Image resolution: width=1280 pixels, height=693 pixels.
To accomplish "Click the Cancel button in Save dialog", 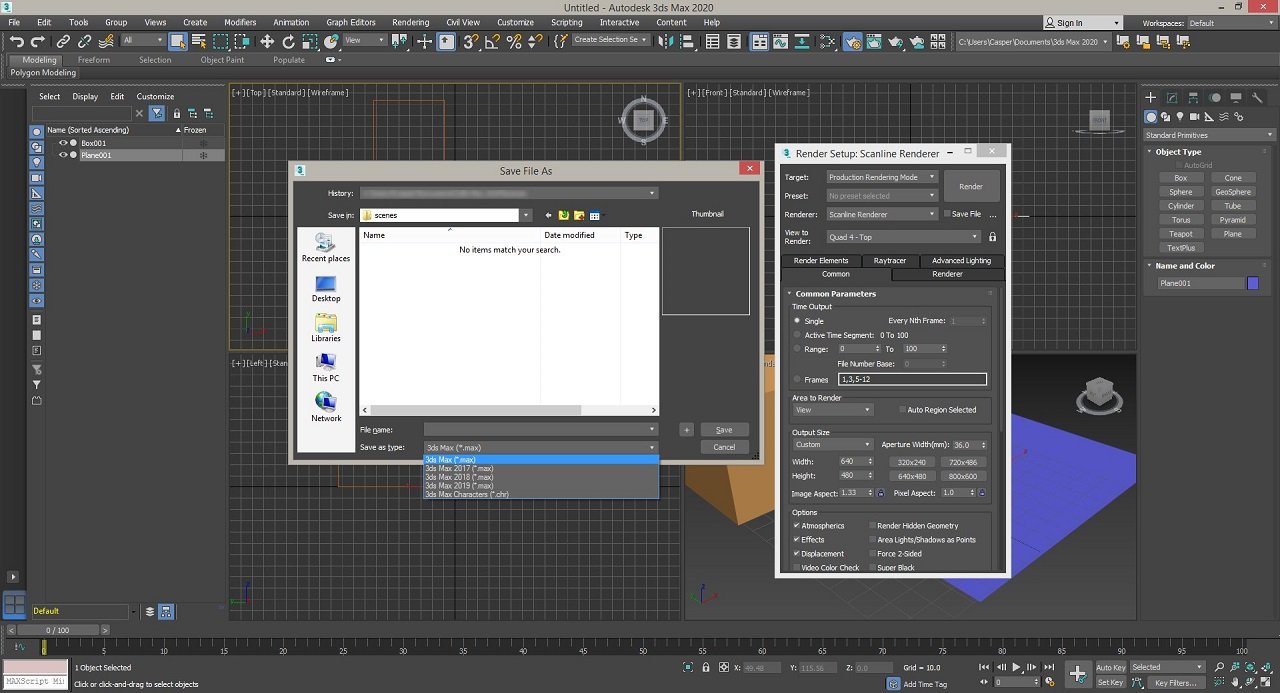I will tap(724, 447).
